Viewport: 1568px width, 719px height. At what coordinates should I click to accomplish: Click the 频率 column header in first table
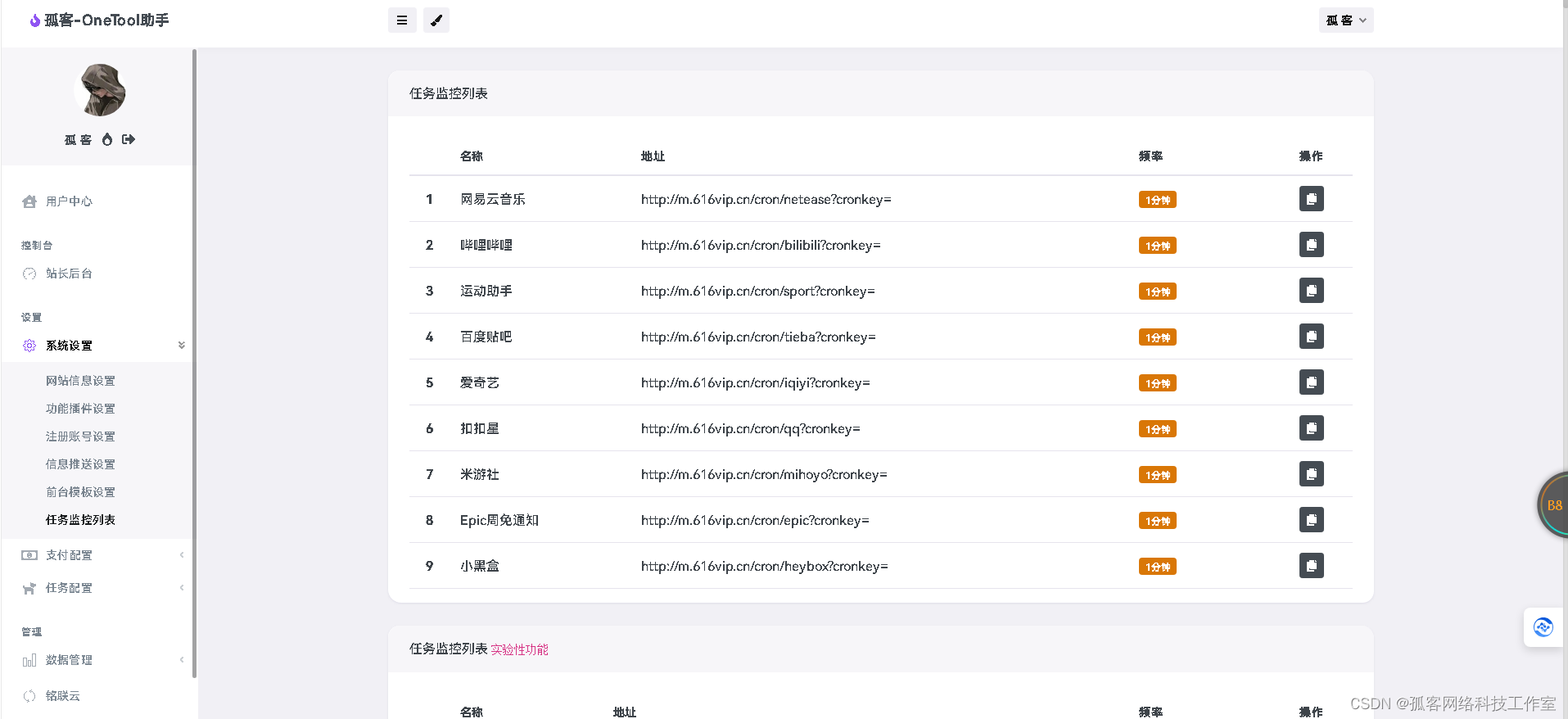[x=1150, y=156]
